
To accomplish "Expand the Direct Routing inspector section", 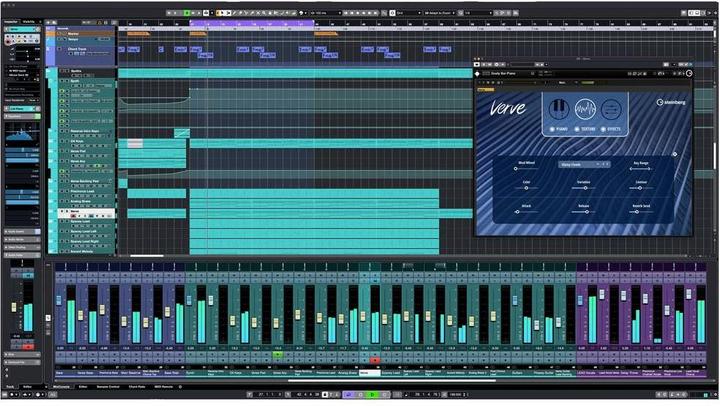I will [x=22, y=248].
